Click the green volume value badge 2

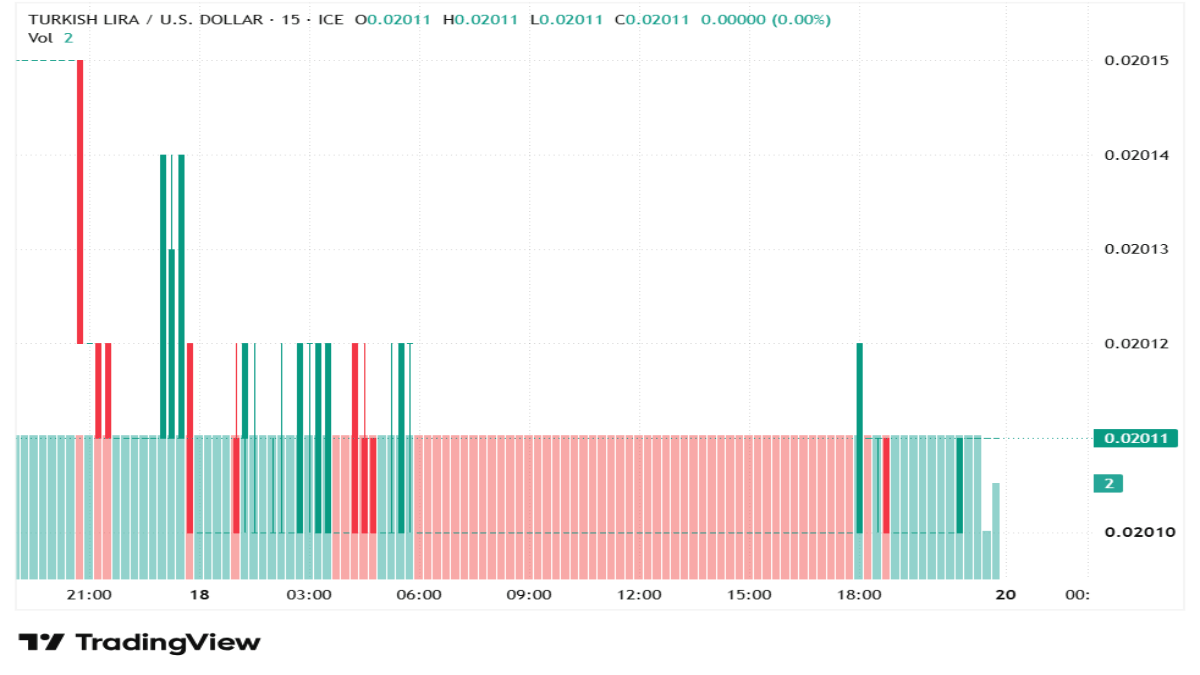(1108, 484)
